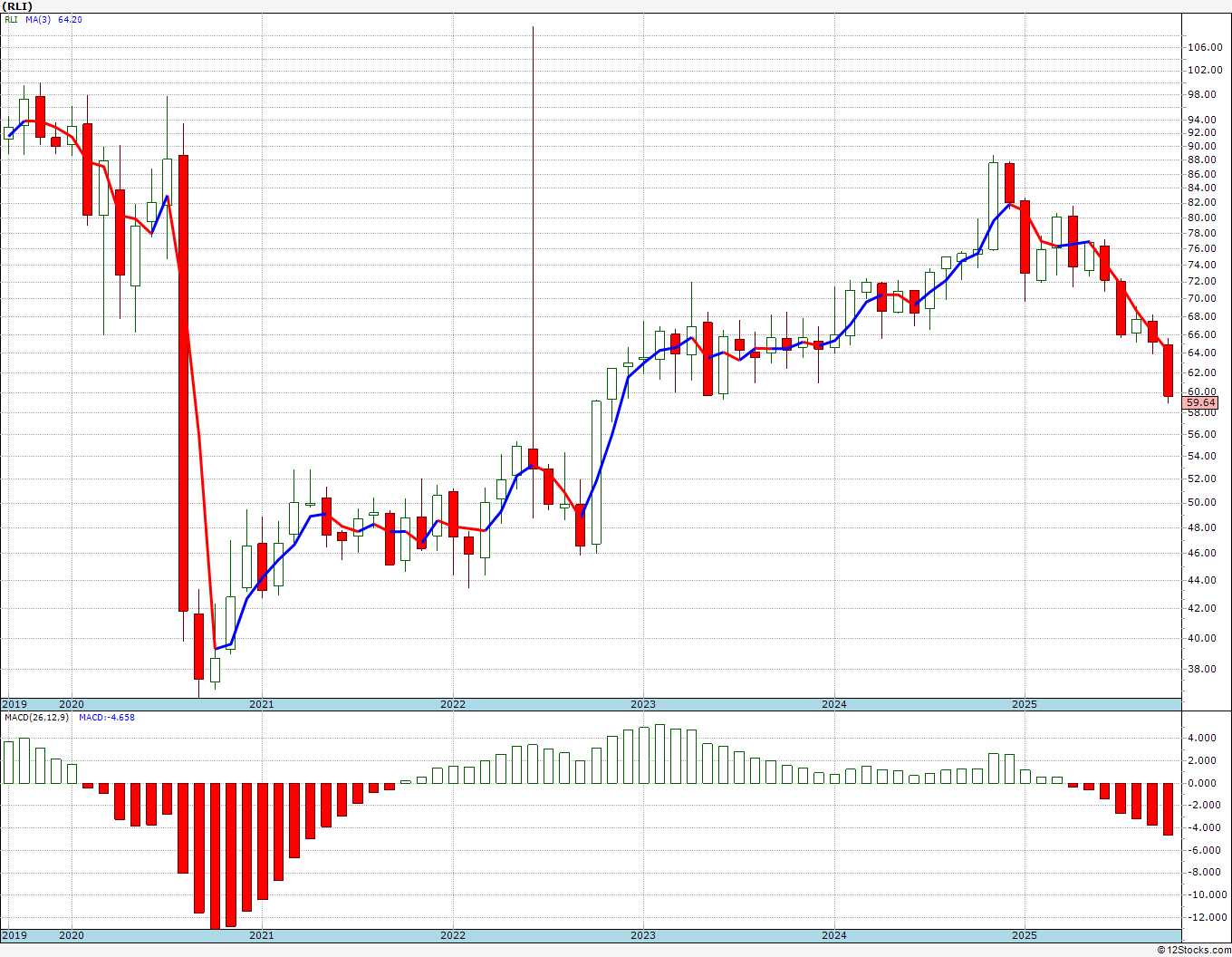Image resolution: width=1232 pixels, height=957 pixels.
Task: Click the 106.00 price axis label
Action: [x=1203, y=47]
